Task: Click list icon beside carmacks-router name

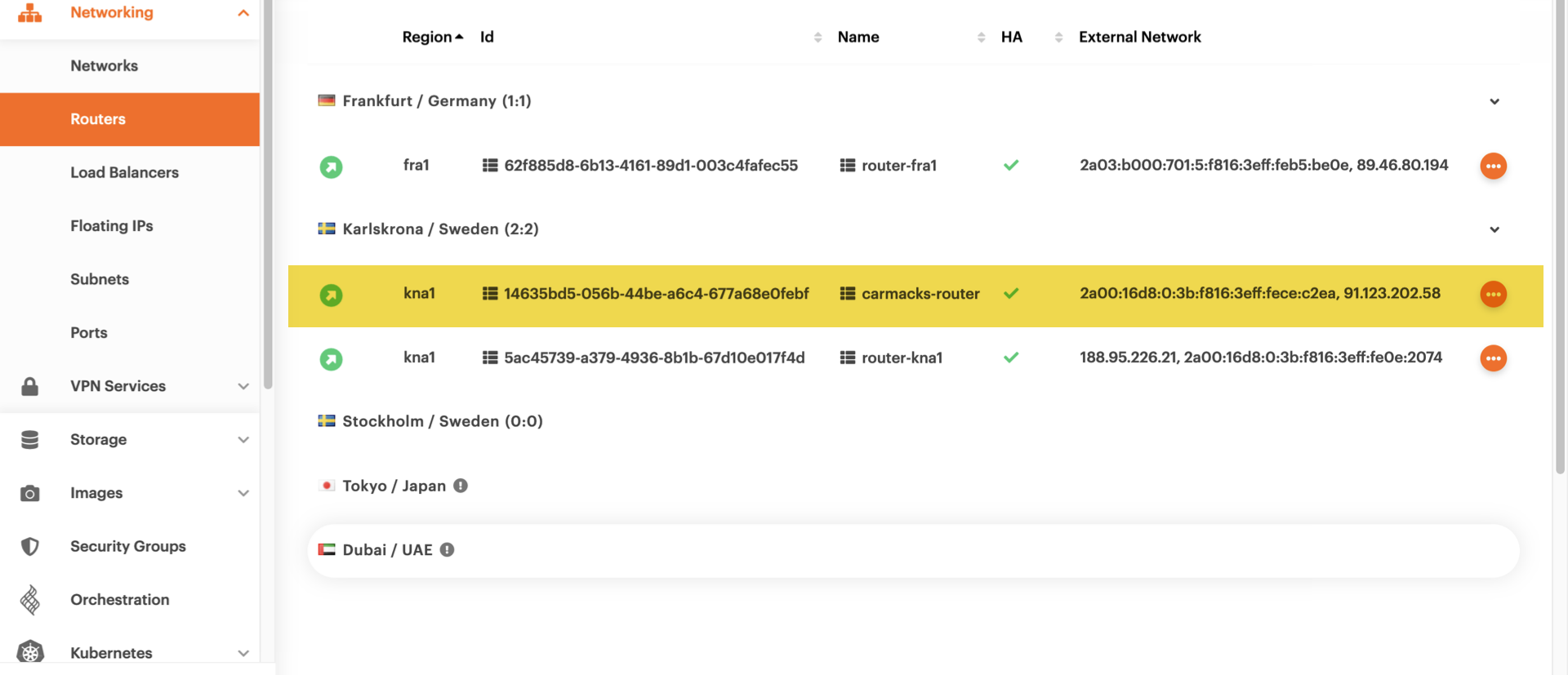Action: click(848, 294)
